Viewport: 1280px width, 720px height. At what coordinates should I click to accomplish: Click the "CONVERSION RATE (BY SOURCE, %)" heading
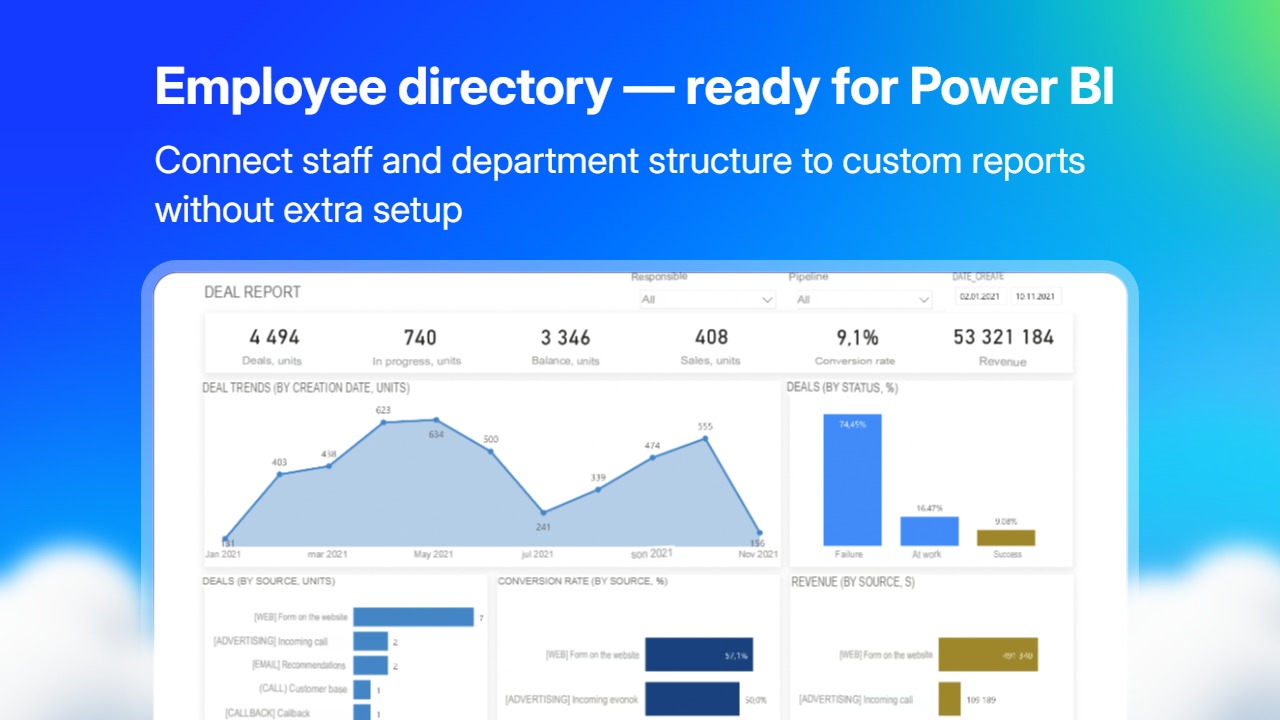pos(582,581)
